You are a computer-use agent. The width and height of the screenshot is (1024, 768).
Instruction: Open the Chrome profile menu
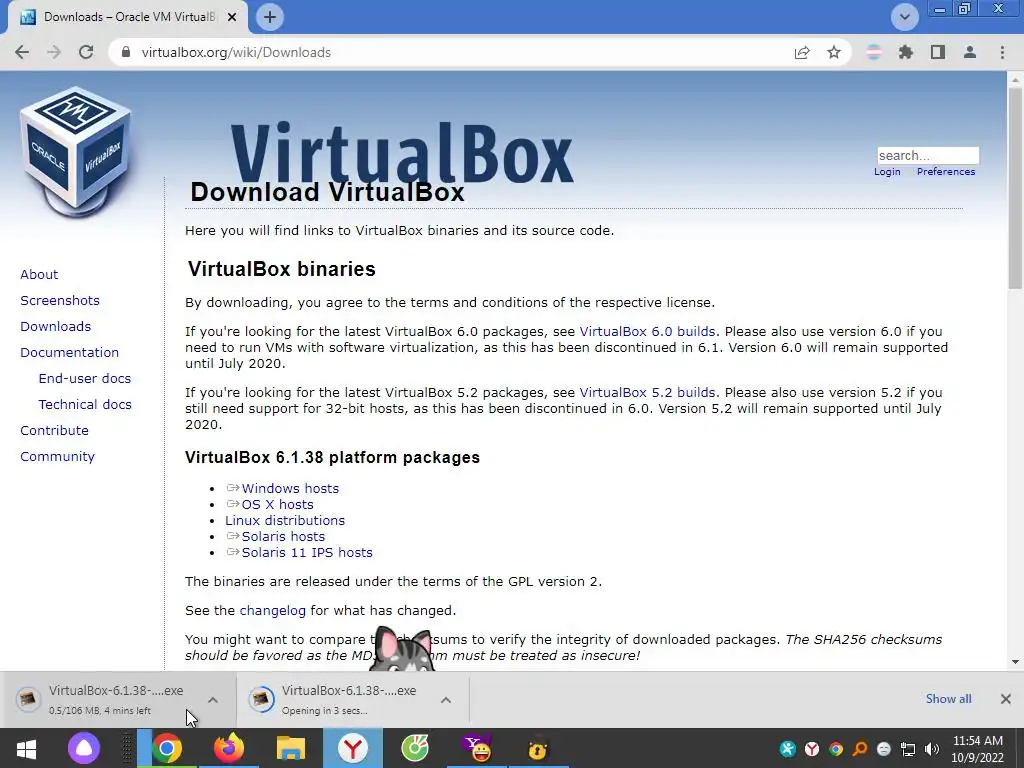[970, 52]
